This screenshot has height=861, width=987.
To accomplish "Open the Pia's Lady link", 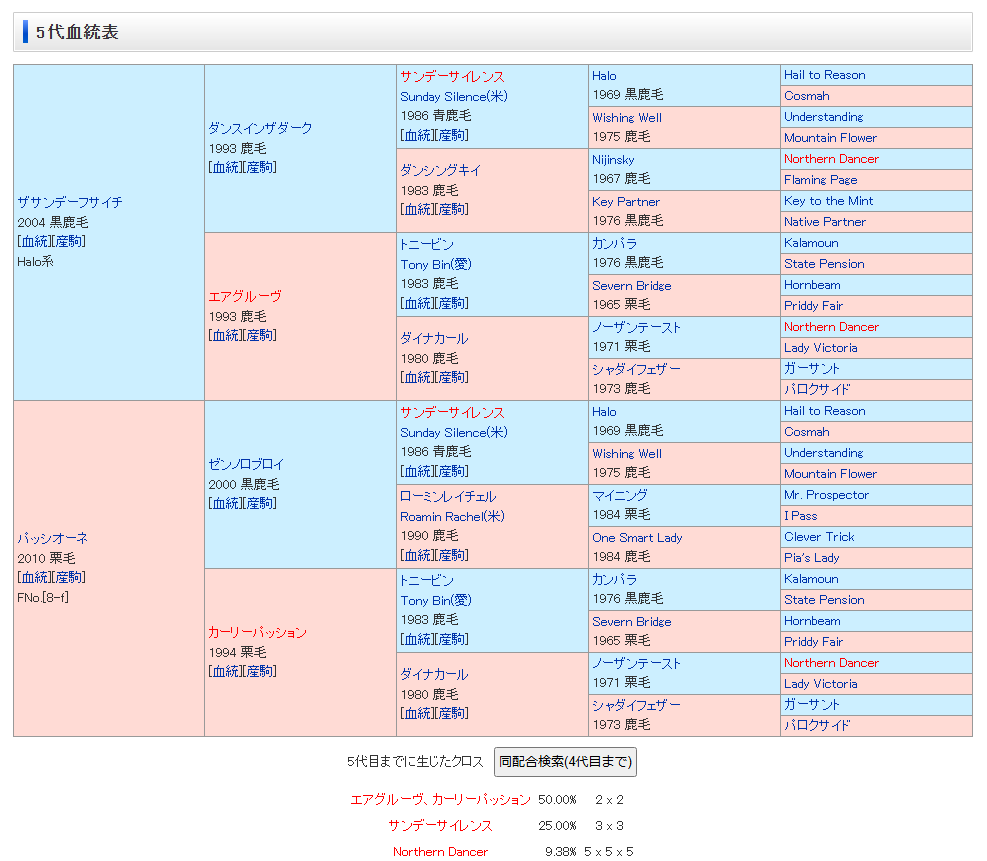I will [811, 558].
